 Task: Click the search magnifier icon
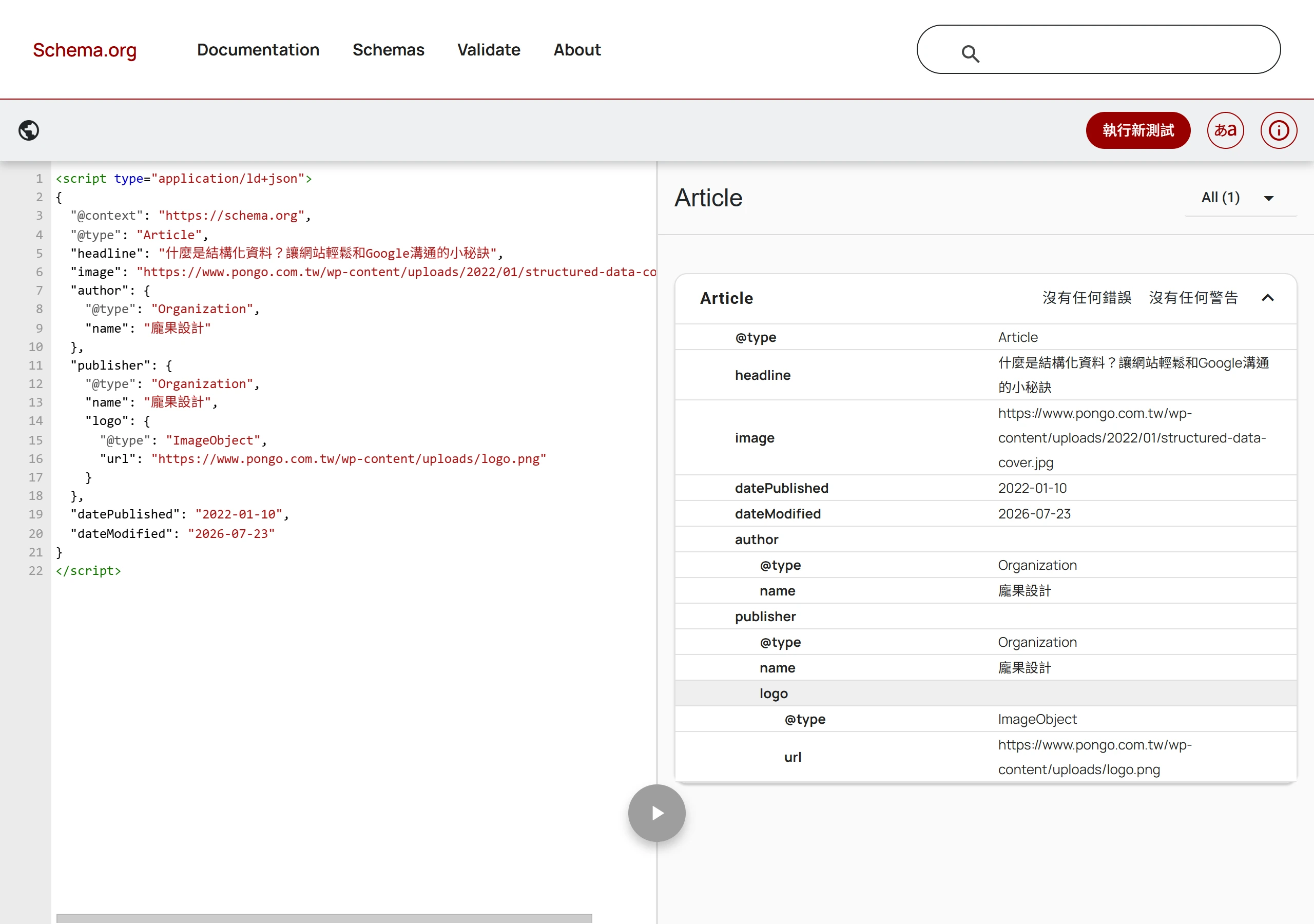(x=970, y=54)
